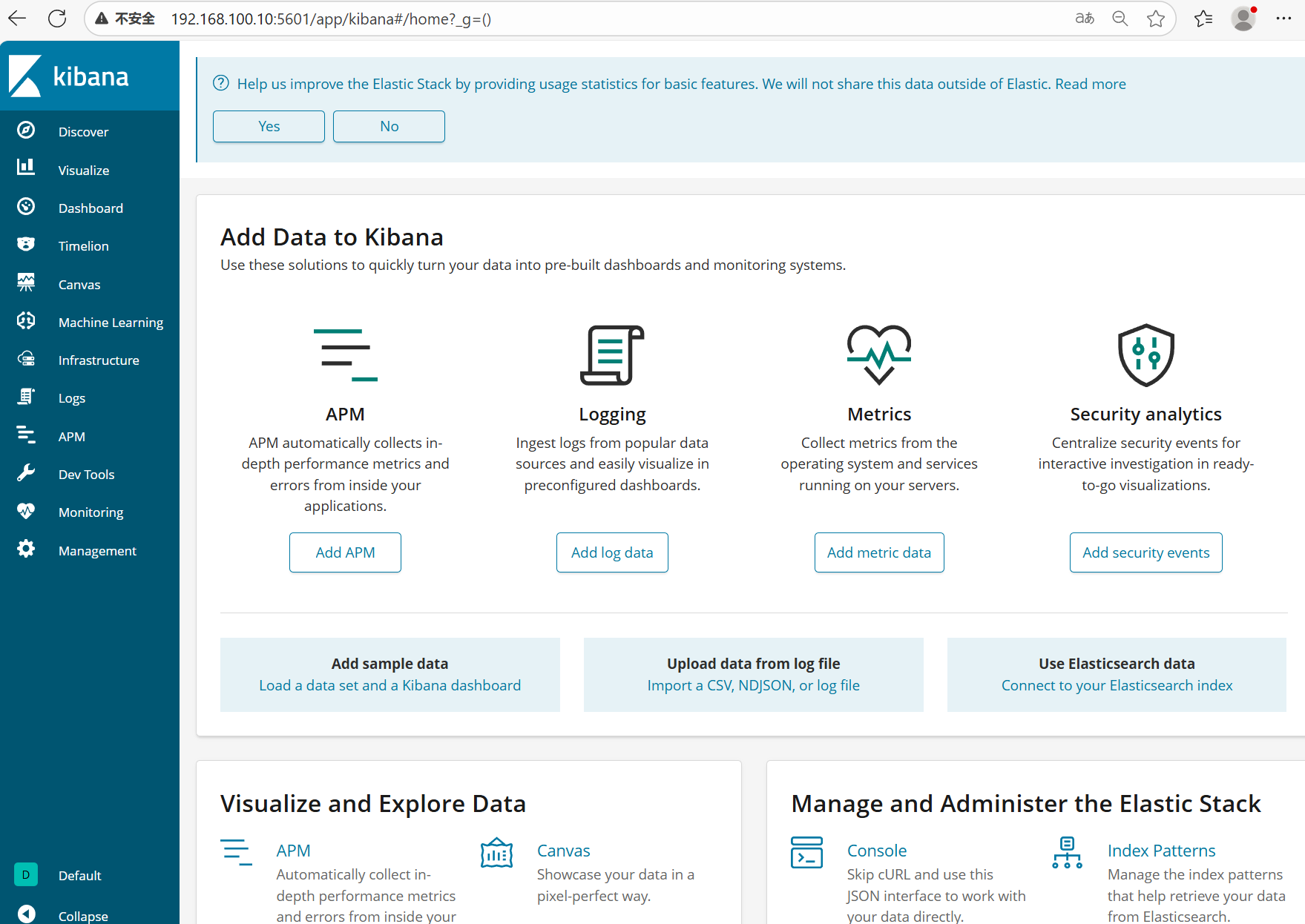
Task: Click the browser address bar URL
Action: 331,19
